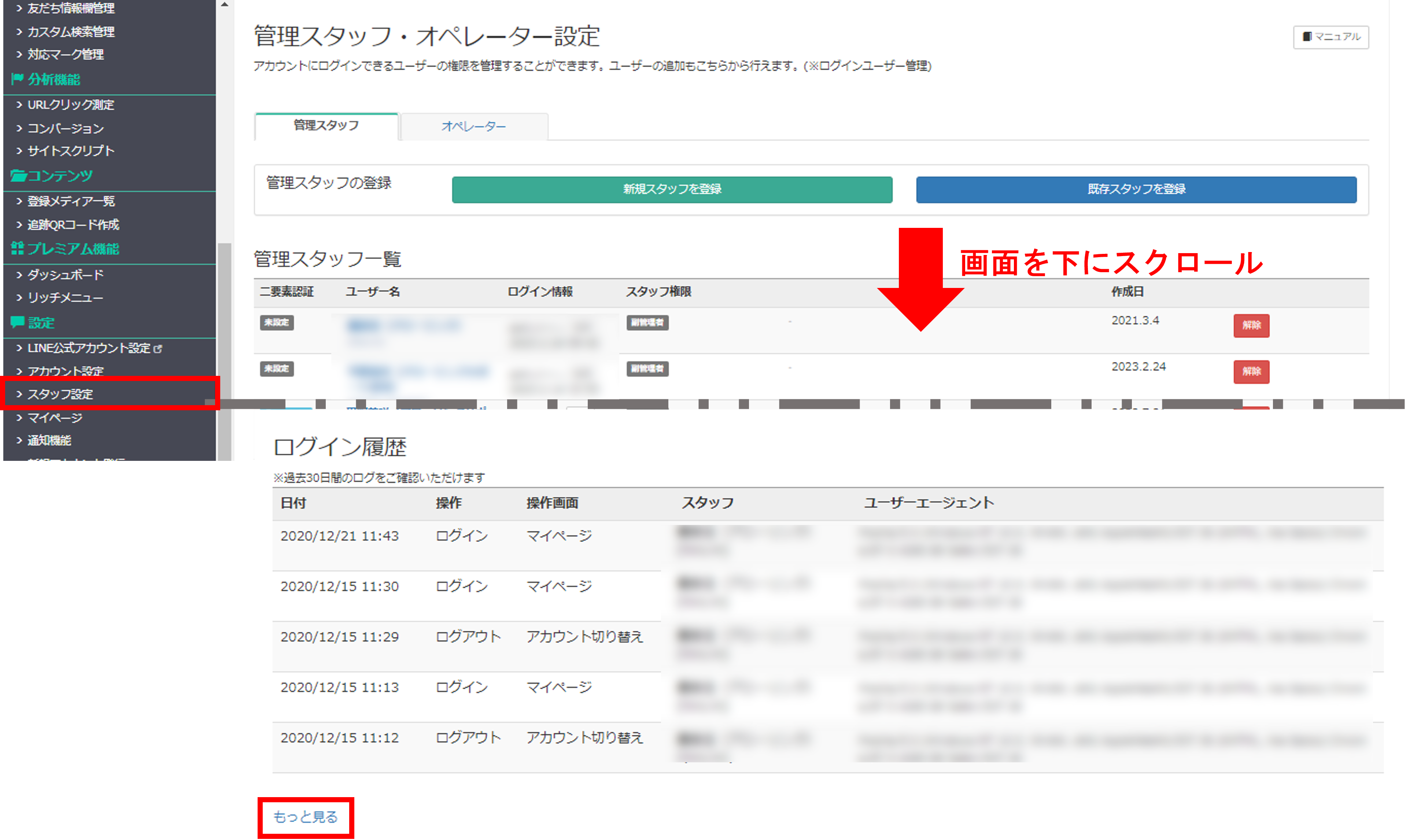Click the folder icon next to コンテンツ
This screenshot has width=1410, height=840.
click(18, 176)
